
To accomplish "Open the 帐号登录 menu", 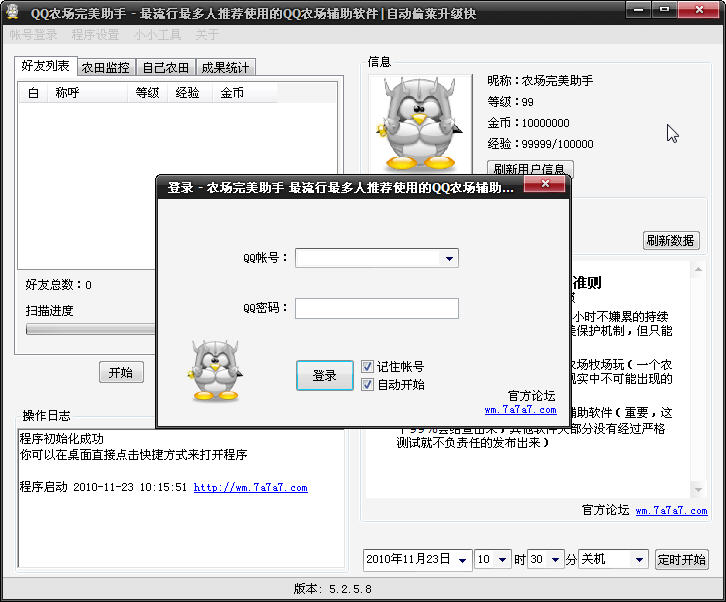I will click(33, 34).
